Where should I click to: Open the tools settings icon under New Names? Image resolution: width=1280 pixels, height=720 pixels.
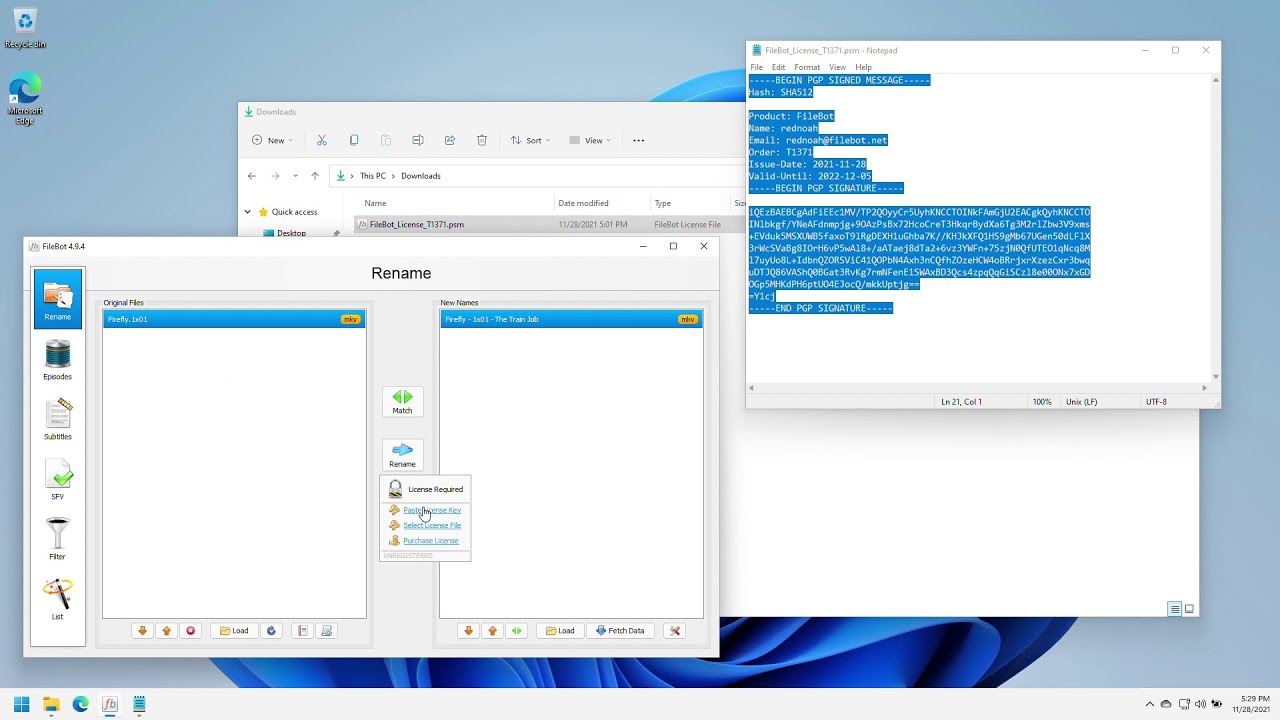pos(675,631)
